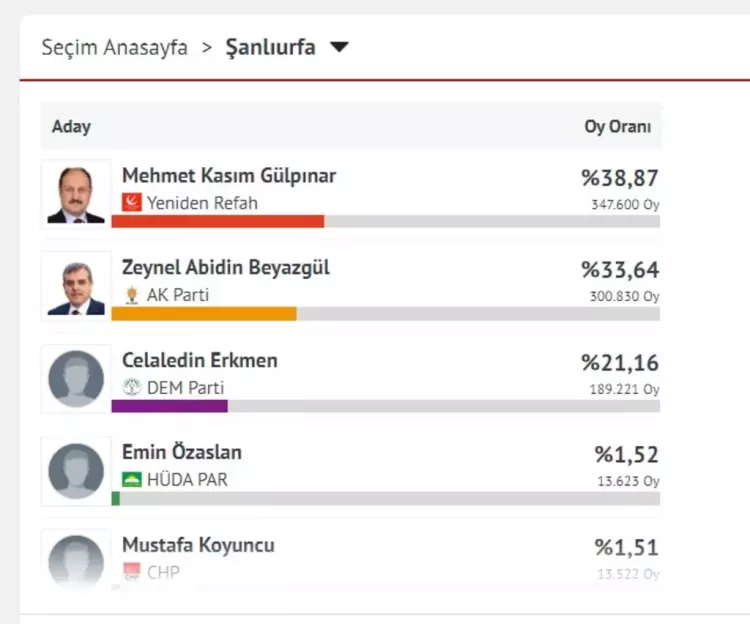This screenshot has width=750, height=624.
Task: Open the Şanlıurfa city dropdown arrow
Action: (339, 47)
